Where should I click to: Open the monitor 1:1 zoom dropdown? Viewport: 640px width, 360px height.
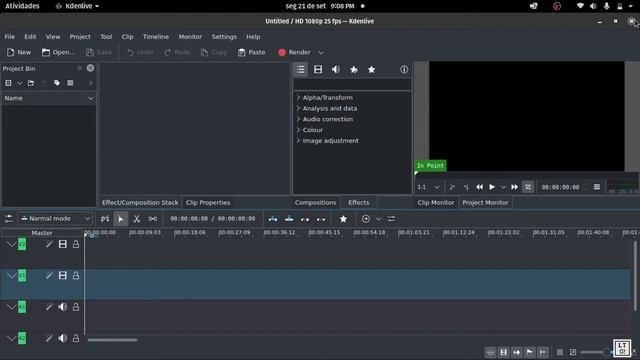click(428, 187)
